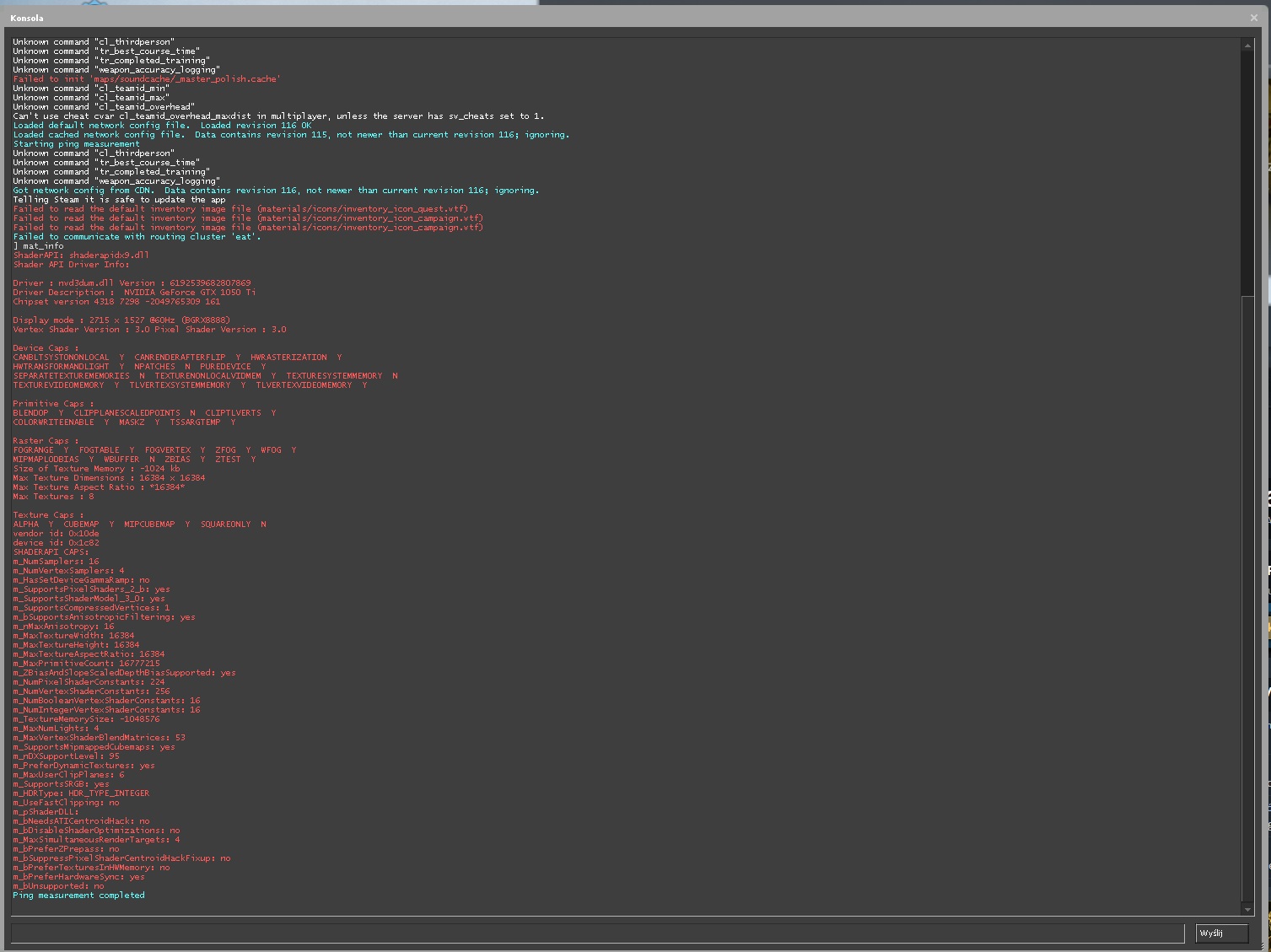
Task: Click the "m_bUnsupported: no" line
Action: point(58,886)
